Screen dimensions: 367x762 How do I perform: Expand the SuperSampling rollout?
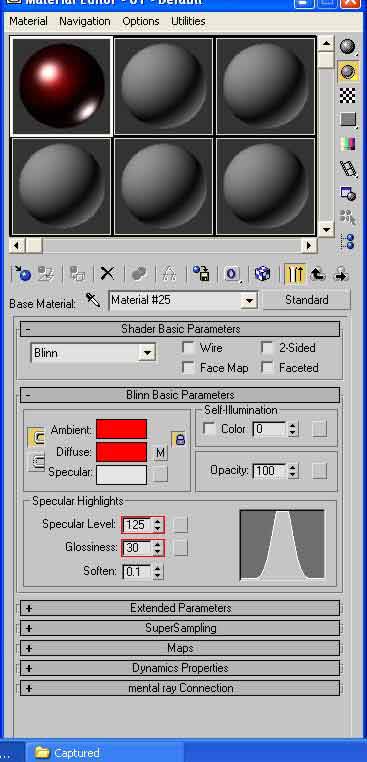click(x=180, y=628)
